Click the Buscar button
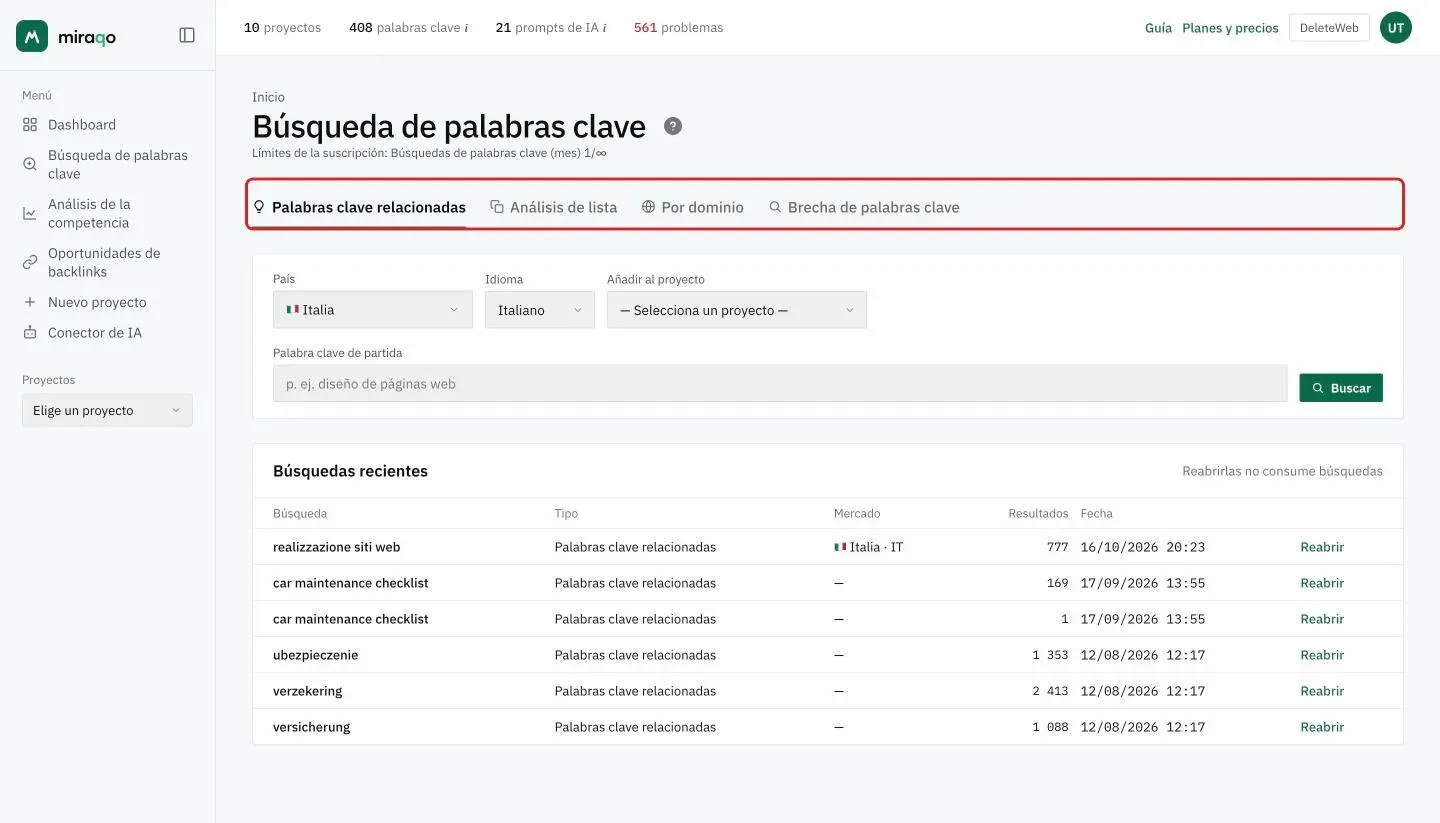This screenshot has height=823, width=1440. coord(1341,388)
